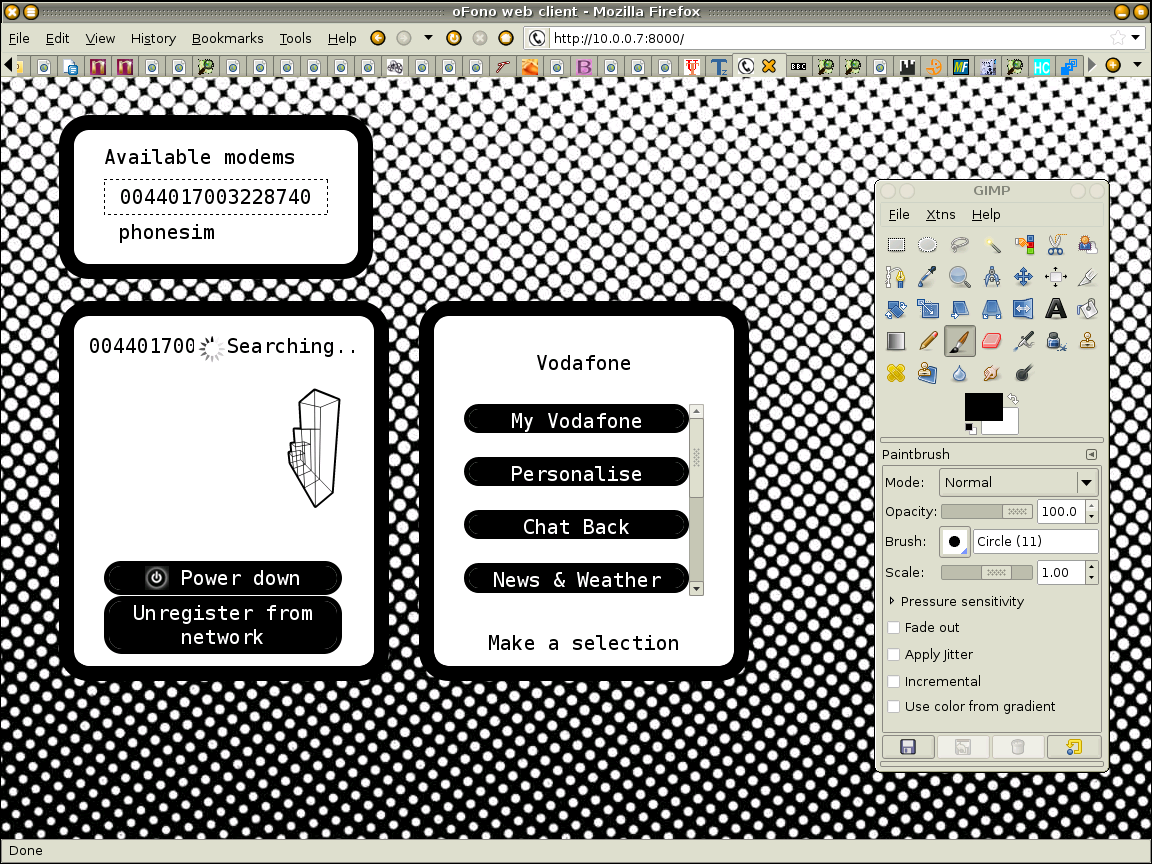The width and height of the screenshot is (1152, 864).
Task: Select GIMP Zoom magnifier tool
Action: tap(960, 277)
